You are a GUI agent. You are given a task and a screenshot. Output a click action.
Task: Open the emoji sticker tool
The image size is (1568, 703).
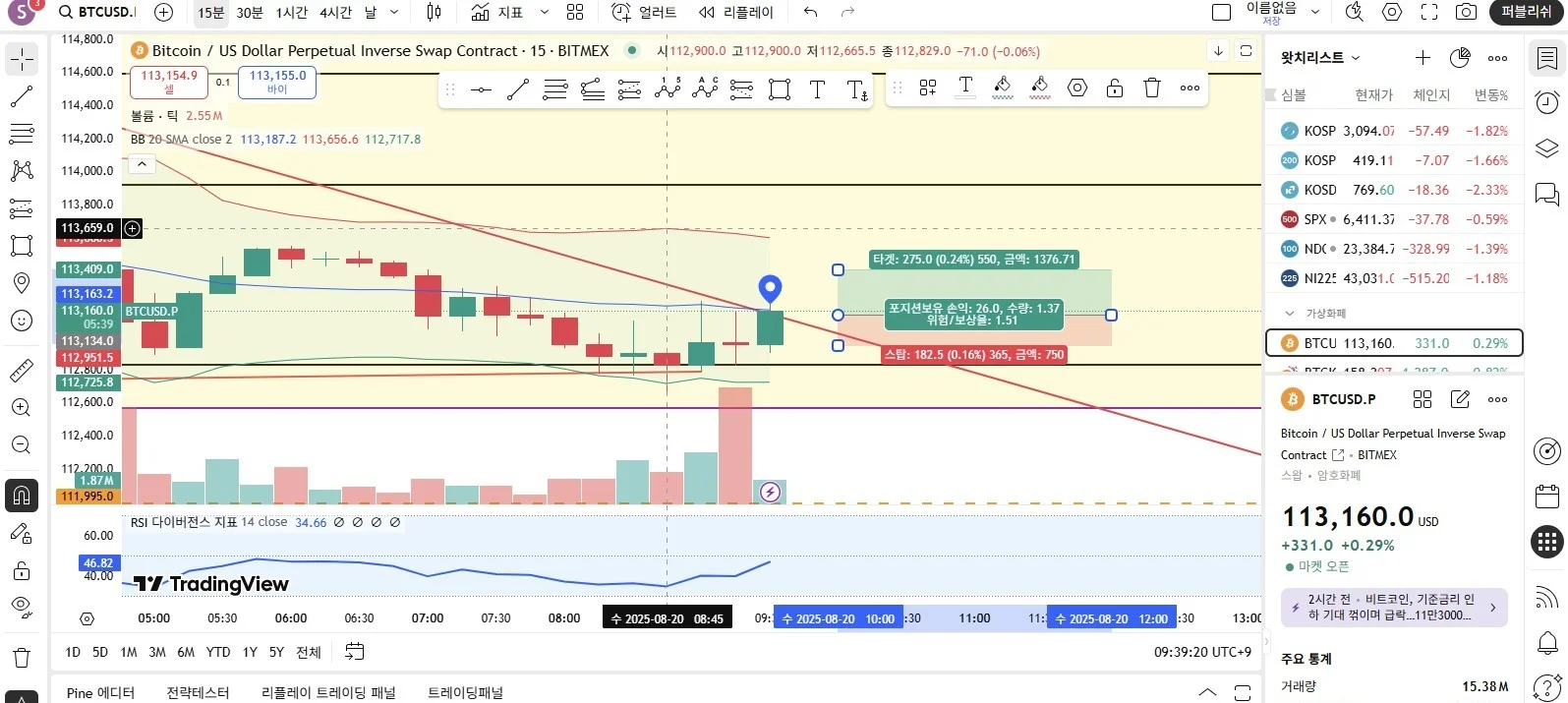[x=22, y=321]
